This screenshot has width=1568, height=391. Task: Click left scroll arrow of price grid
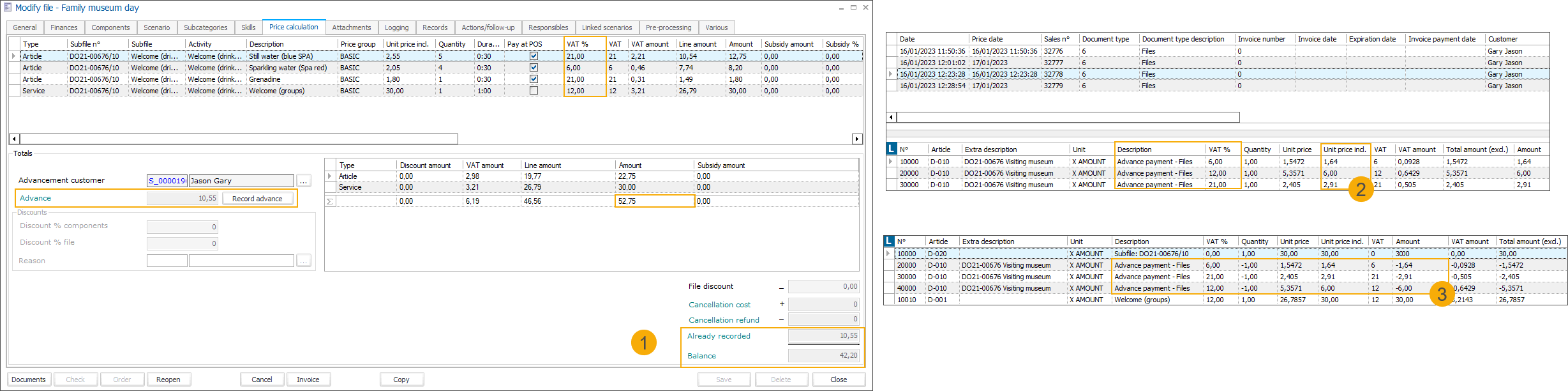[x=14, y=139]
